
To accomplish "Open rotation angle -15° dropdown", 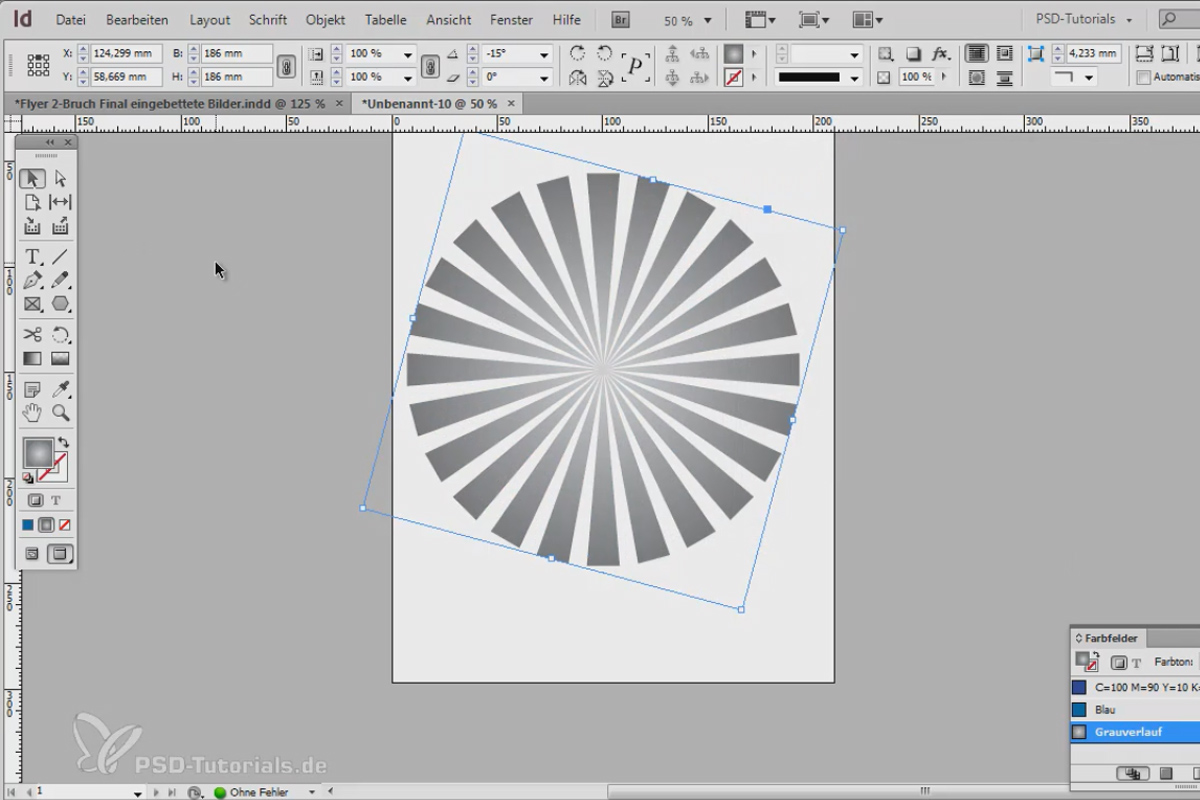I will (544, 55).
